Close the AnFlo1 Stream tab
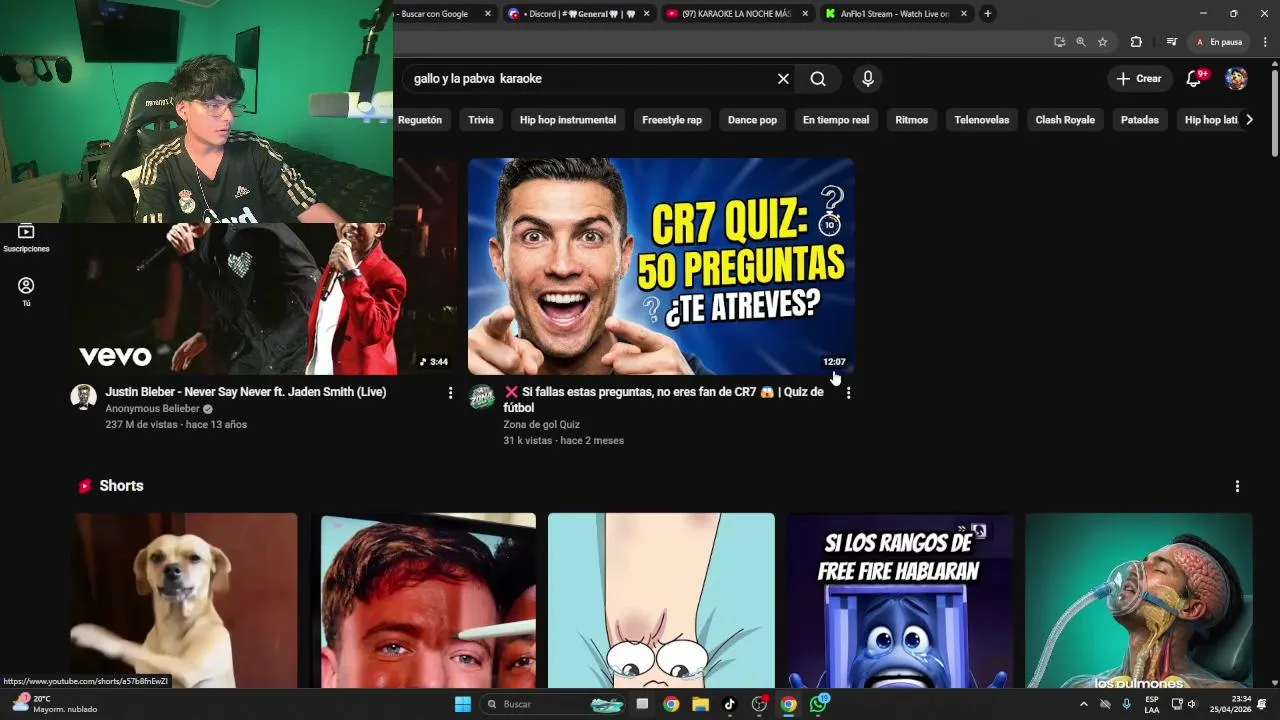 (x=964, y=14)
